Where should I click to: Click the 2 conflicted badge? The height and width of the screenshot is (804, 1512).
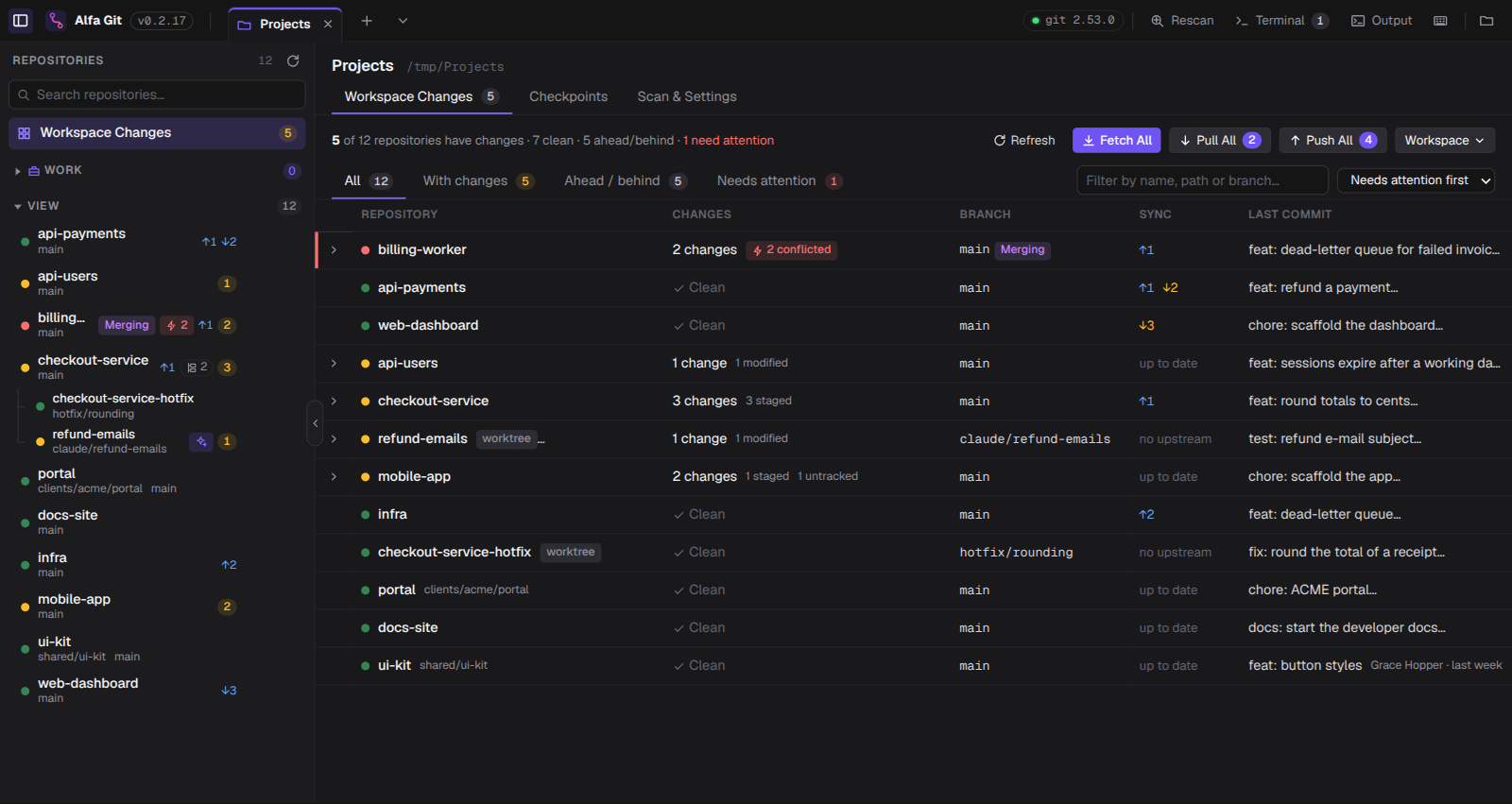792,250
